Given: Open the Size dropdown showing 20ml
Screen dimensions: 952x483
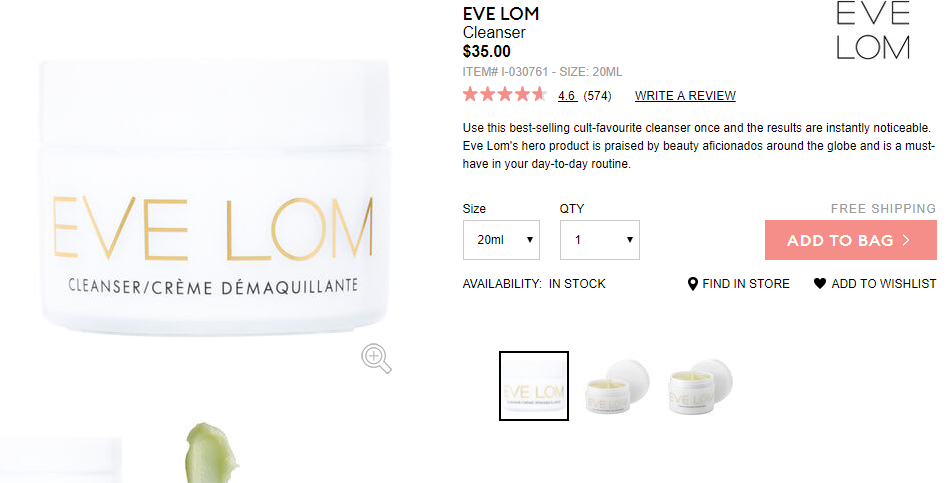Looking at the screenshot, I should tap(501, 240).
